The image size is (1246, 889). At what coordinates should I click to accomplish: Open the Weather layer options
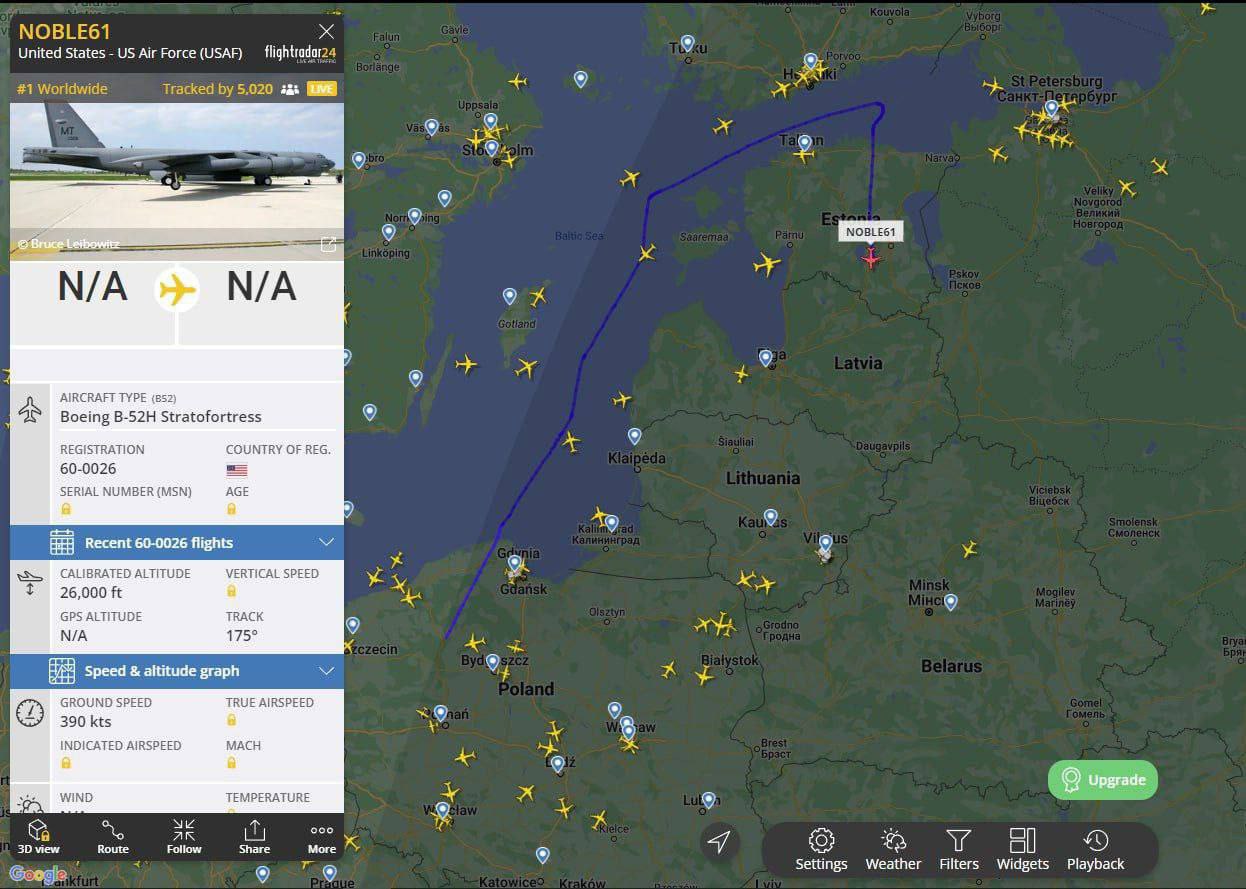click(x=893, y=850)
